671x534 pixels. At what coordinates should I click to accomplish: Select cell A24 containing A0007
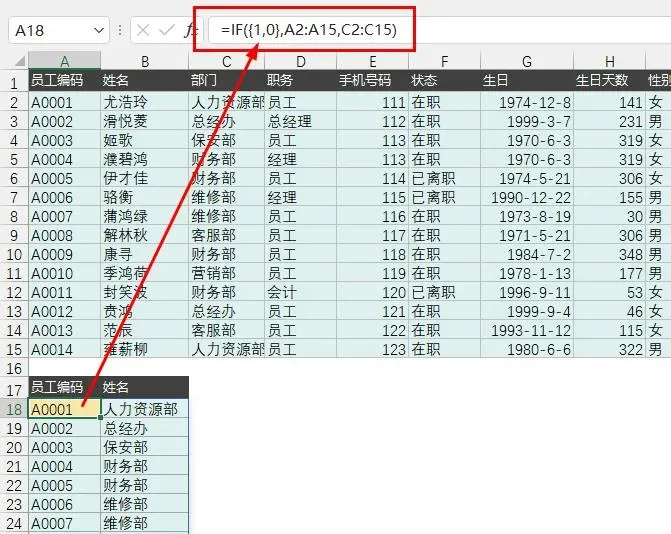point(65,523)
